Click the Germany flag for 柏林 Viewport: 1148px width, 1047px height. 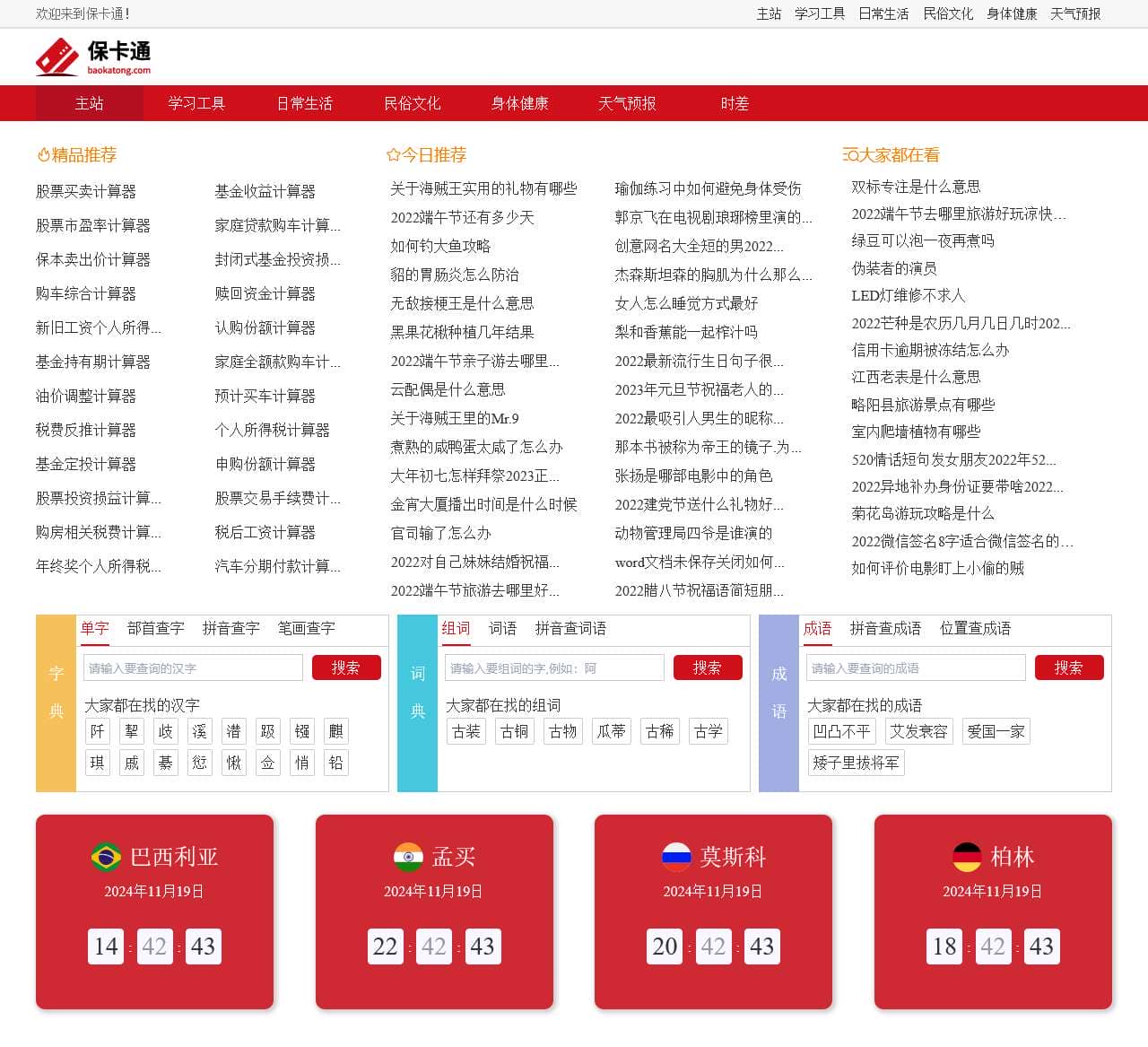pos(968,857)
